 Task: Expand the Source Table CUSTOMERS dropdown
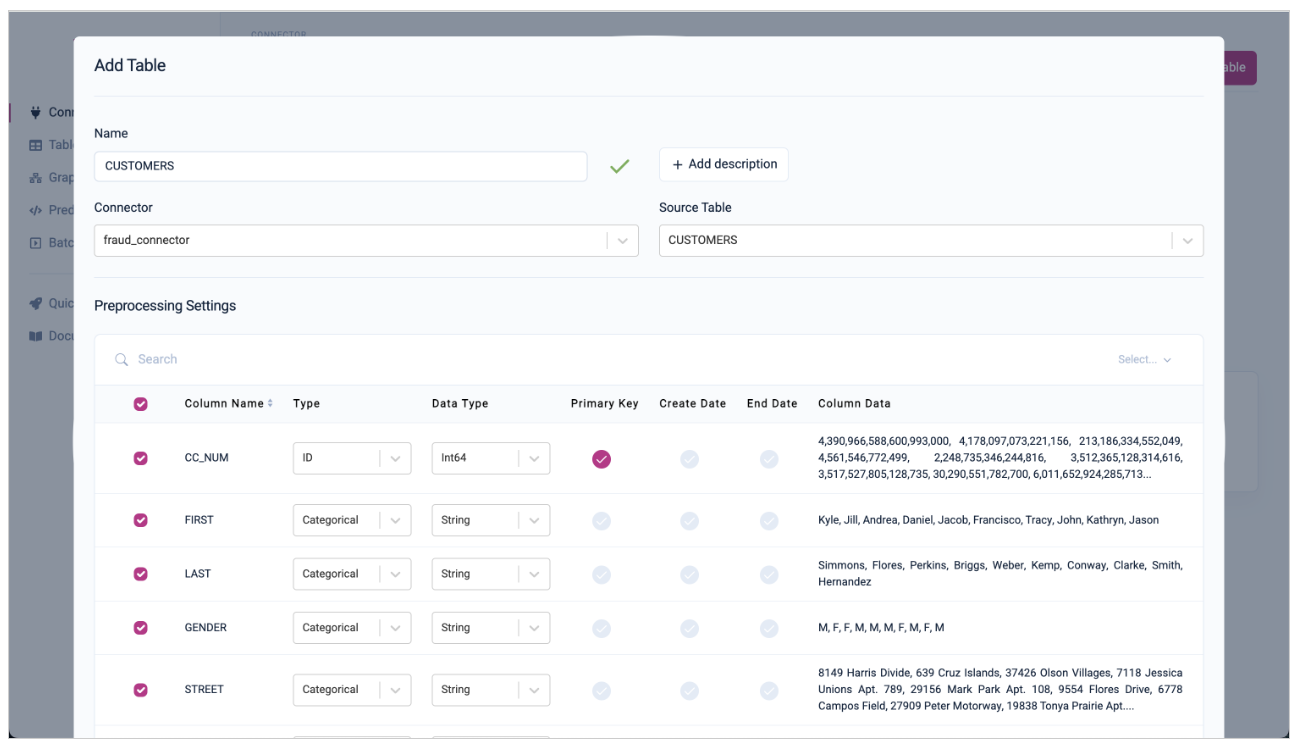(931, 240)
